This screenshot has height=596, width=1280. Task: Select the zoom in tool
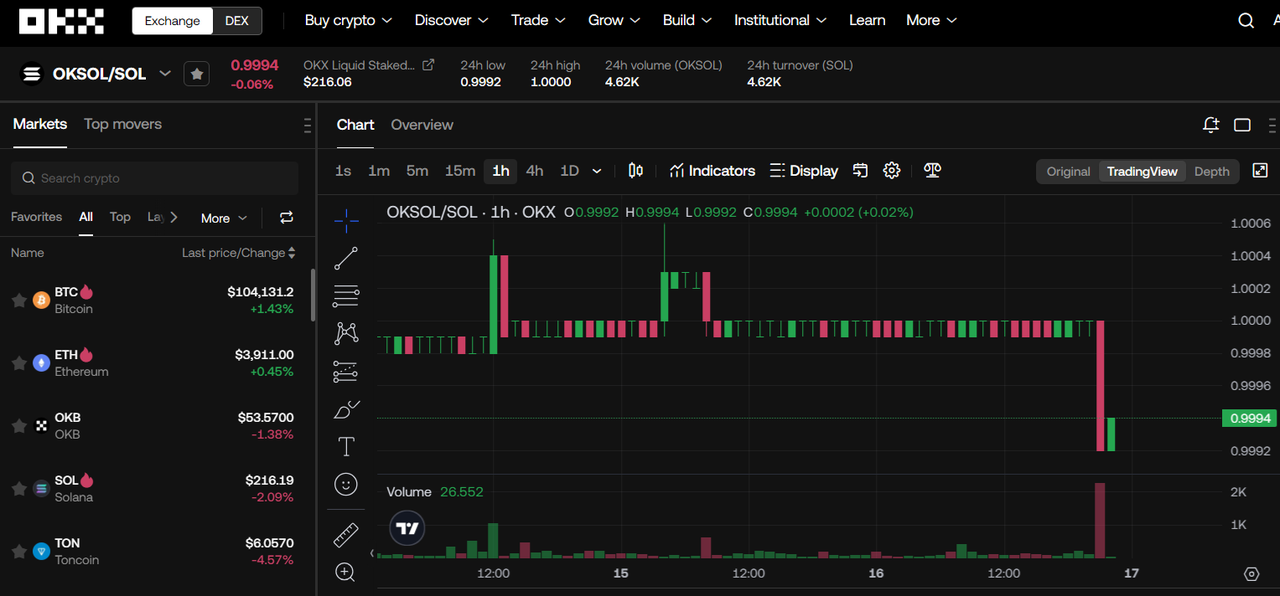coord(346,572)
